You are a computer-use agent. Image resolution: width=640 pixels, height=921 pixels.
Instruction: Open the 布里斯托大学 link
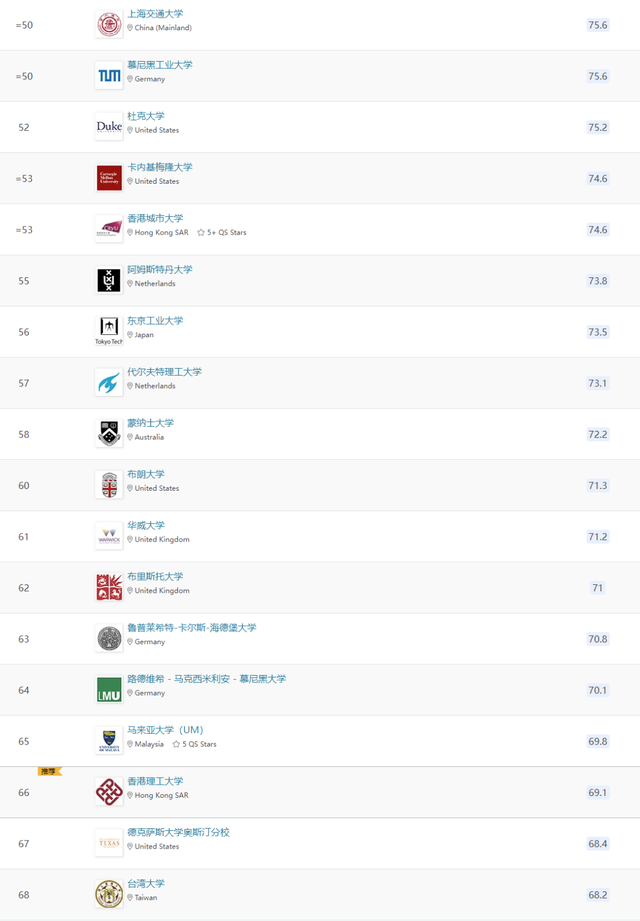pyautogui.click(x=155, y=576)
